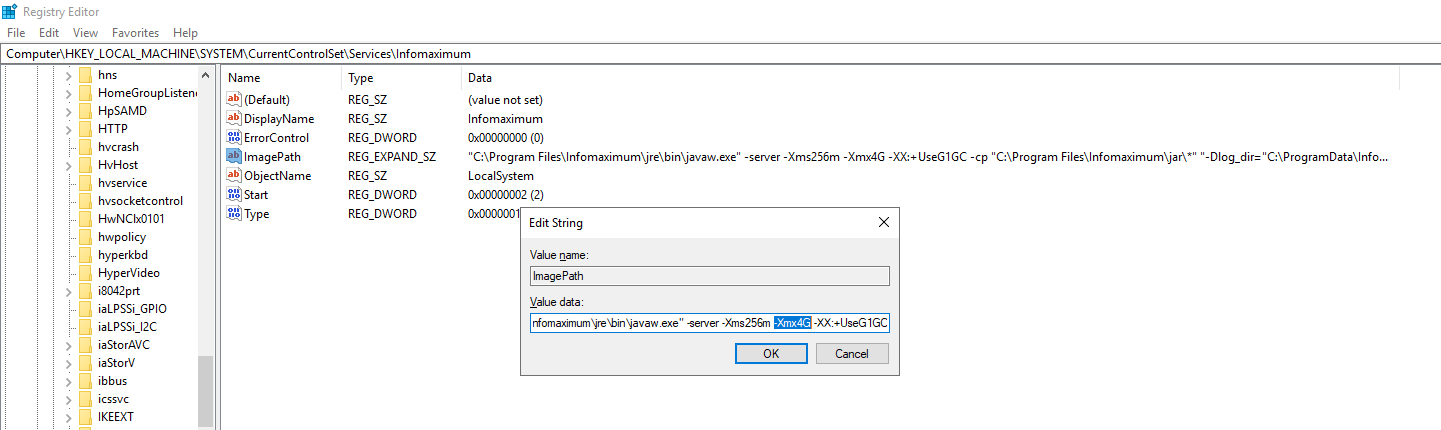
Task: Click the IKEEXT folder icon
Action: pyautogui.click(x=86, y=417)
